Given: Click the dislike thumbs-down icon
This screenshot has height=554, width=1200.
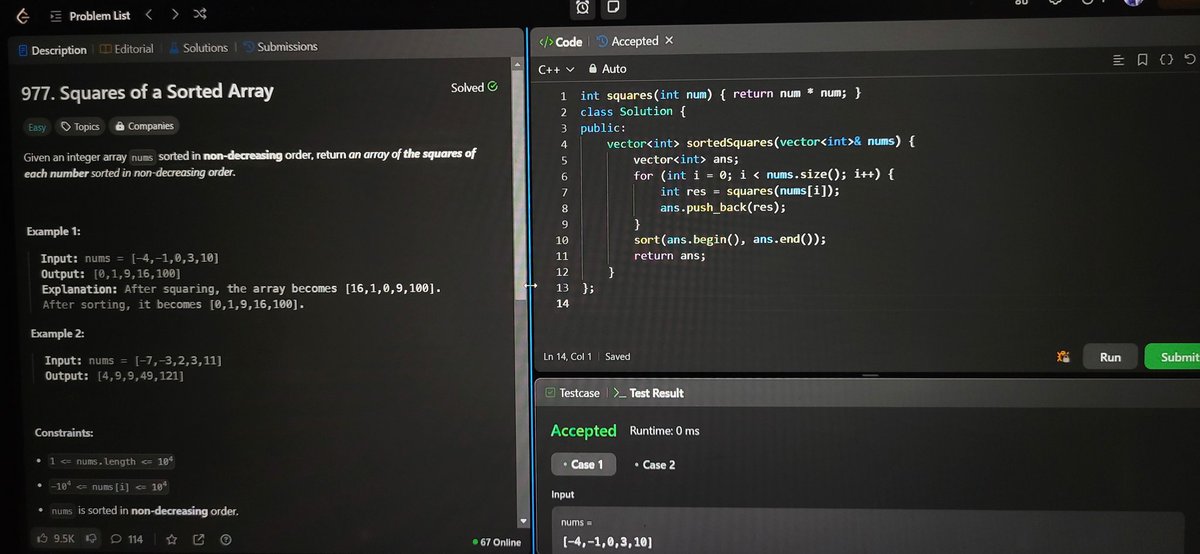Looking at the screenshot, I should pos(91,539).
